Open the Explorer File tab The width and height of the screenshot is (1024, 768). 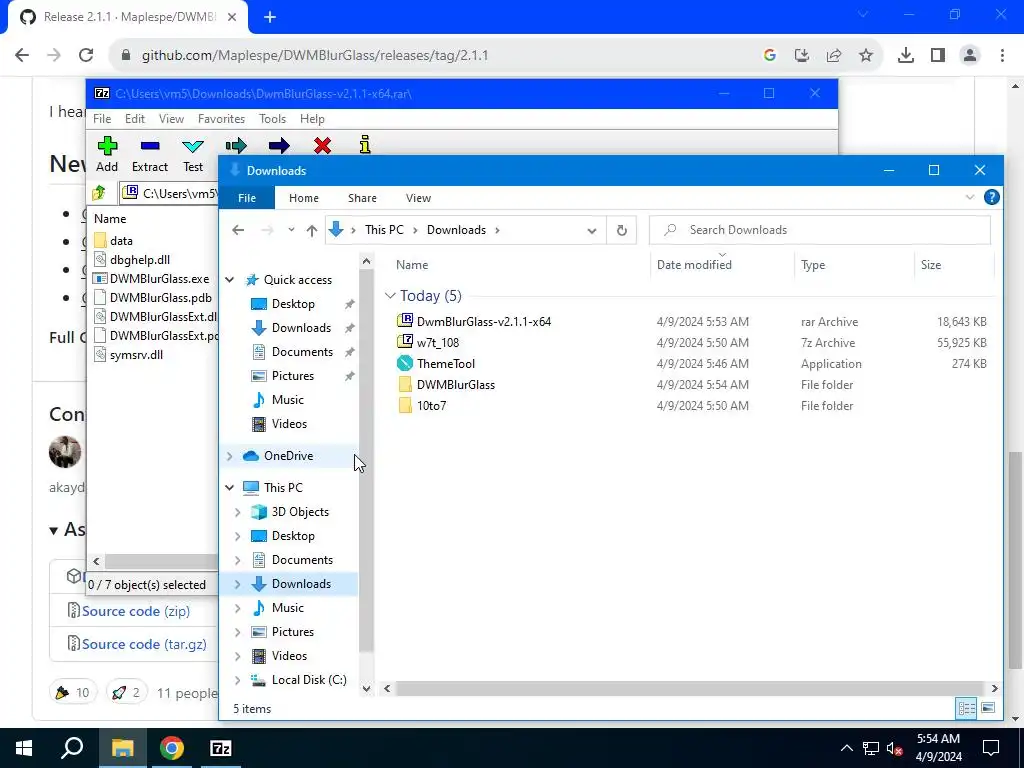(x=247, y=198)
